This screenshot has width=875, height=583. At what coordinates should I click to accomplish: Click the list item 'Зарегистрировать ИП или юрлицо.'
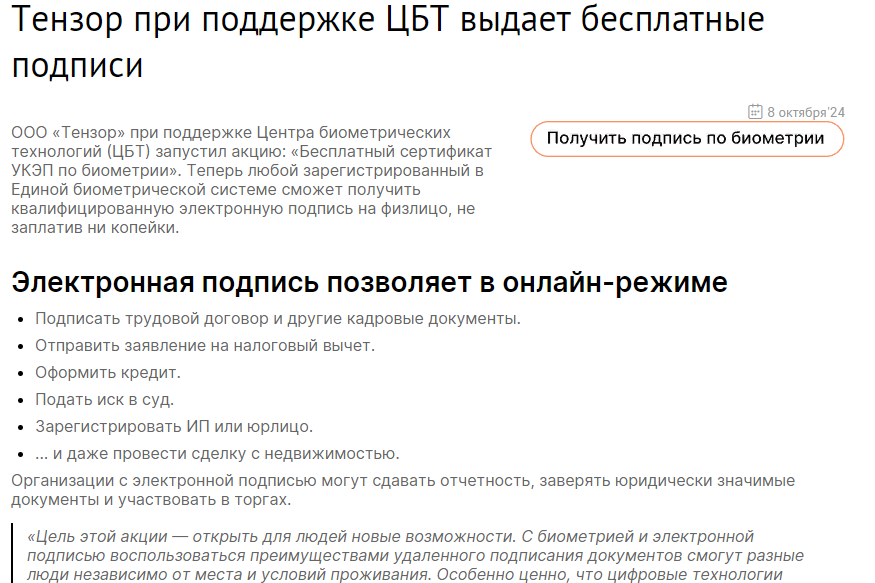point(174,427)
